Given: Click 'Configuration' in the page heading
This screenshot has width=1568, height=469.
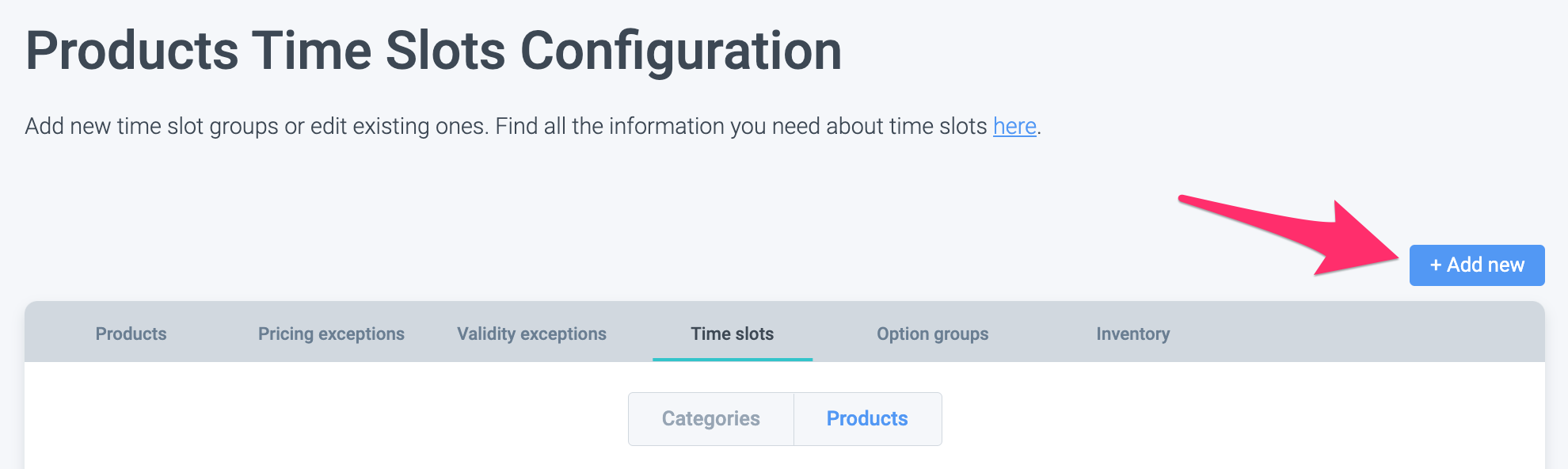Looking at the screenshot, I should tap(680, 51).
